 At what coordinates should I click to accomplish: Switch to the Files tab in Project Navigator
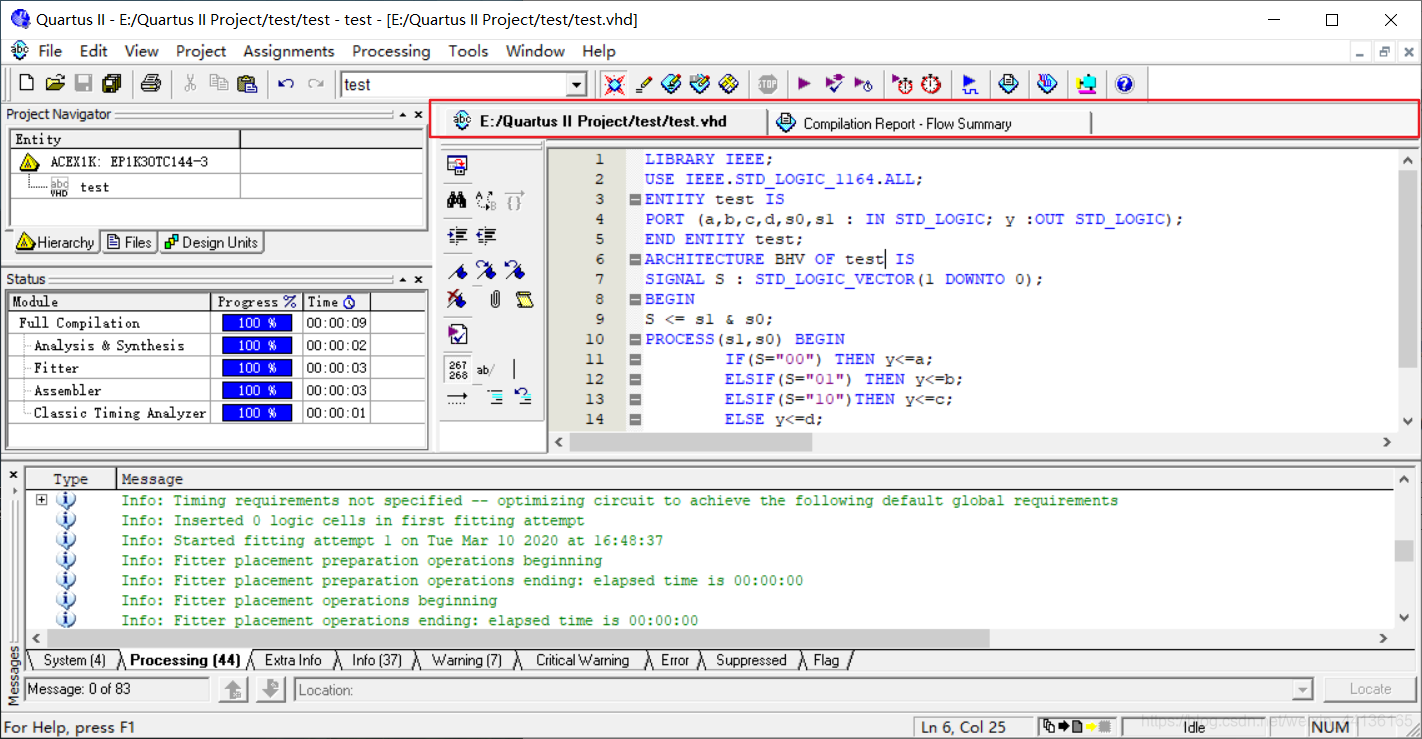(129, 242)
